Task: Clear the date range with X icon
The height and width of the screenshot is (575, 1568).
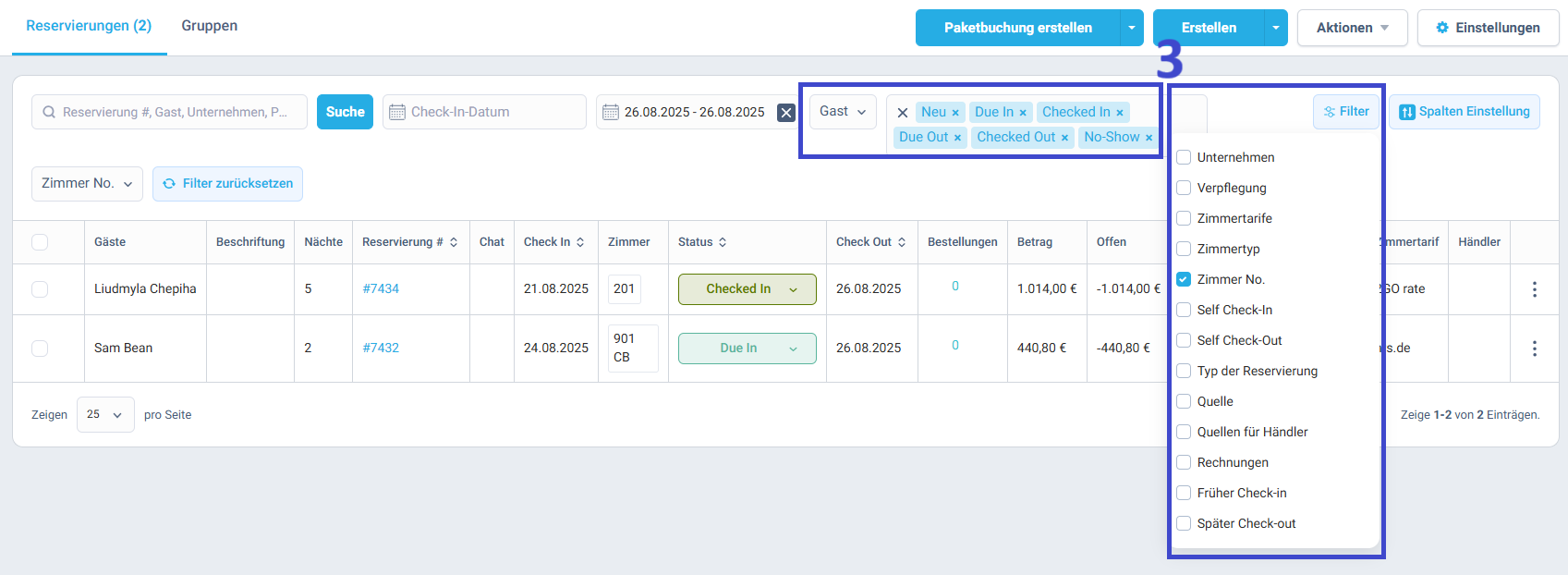Action: pyautogui.click(x=786, y=113)
